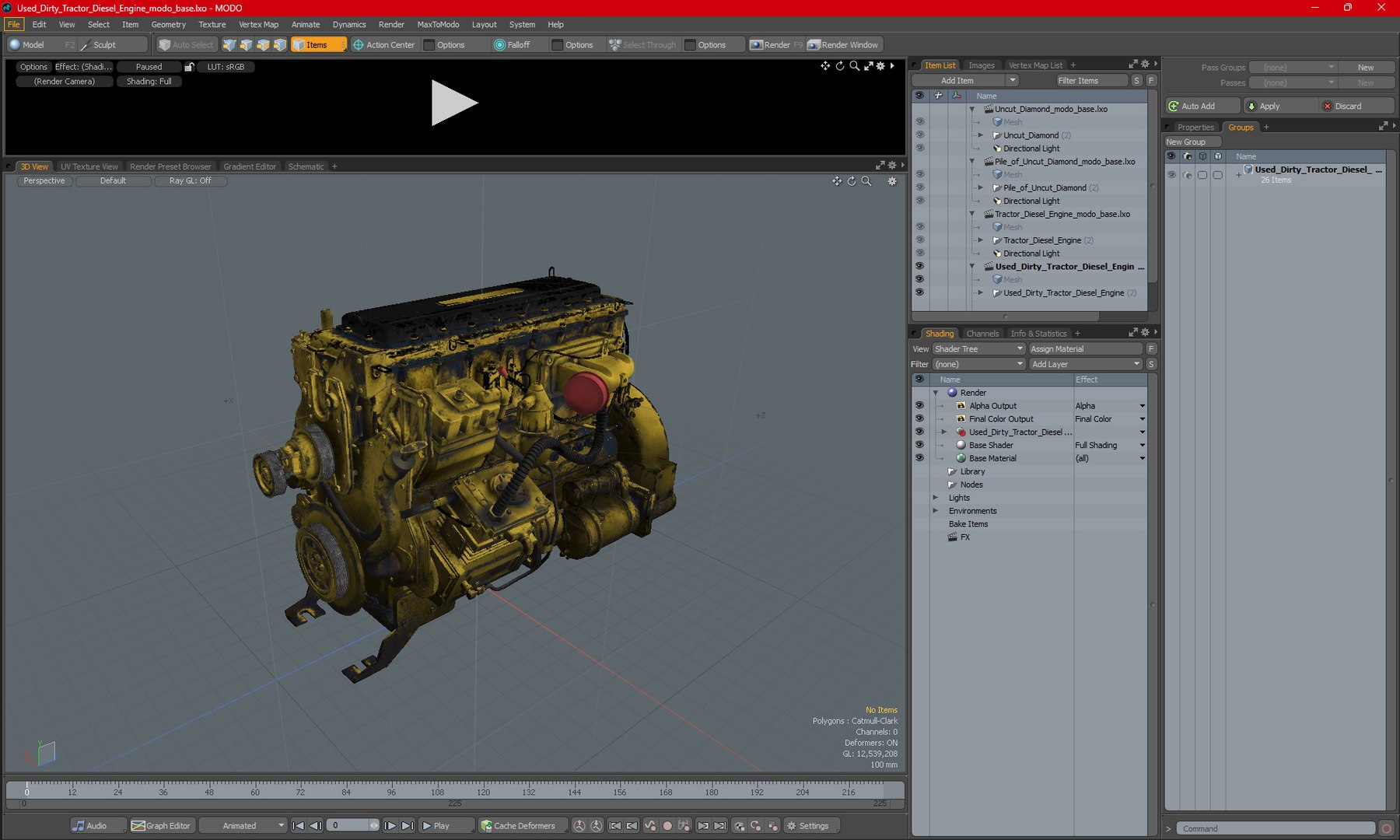Viewport: 1400px width, 840px height.
Task: Click the Apply button
Action: (1279, 106)
